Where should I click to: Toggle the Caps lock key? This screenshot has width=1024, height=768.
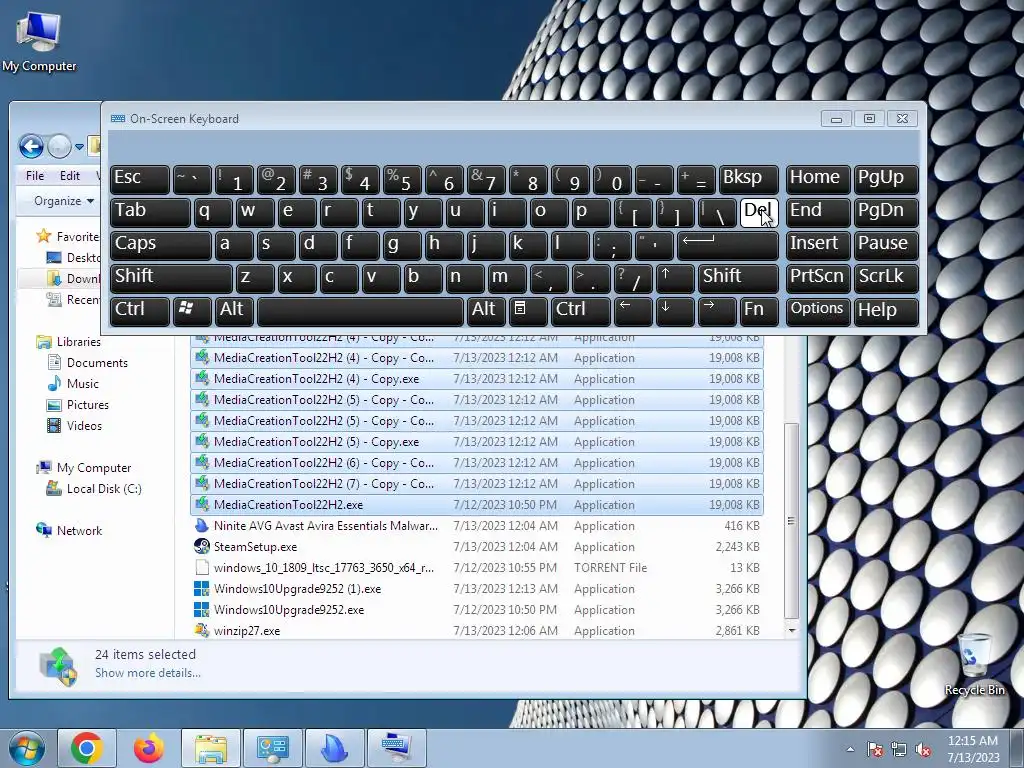pyautogui.click(x=161, y=245)
